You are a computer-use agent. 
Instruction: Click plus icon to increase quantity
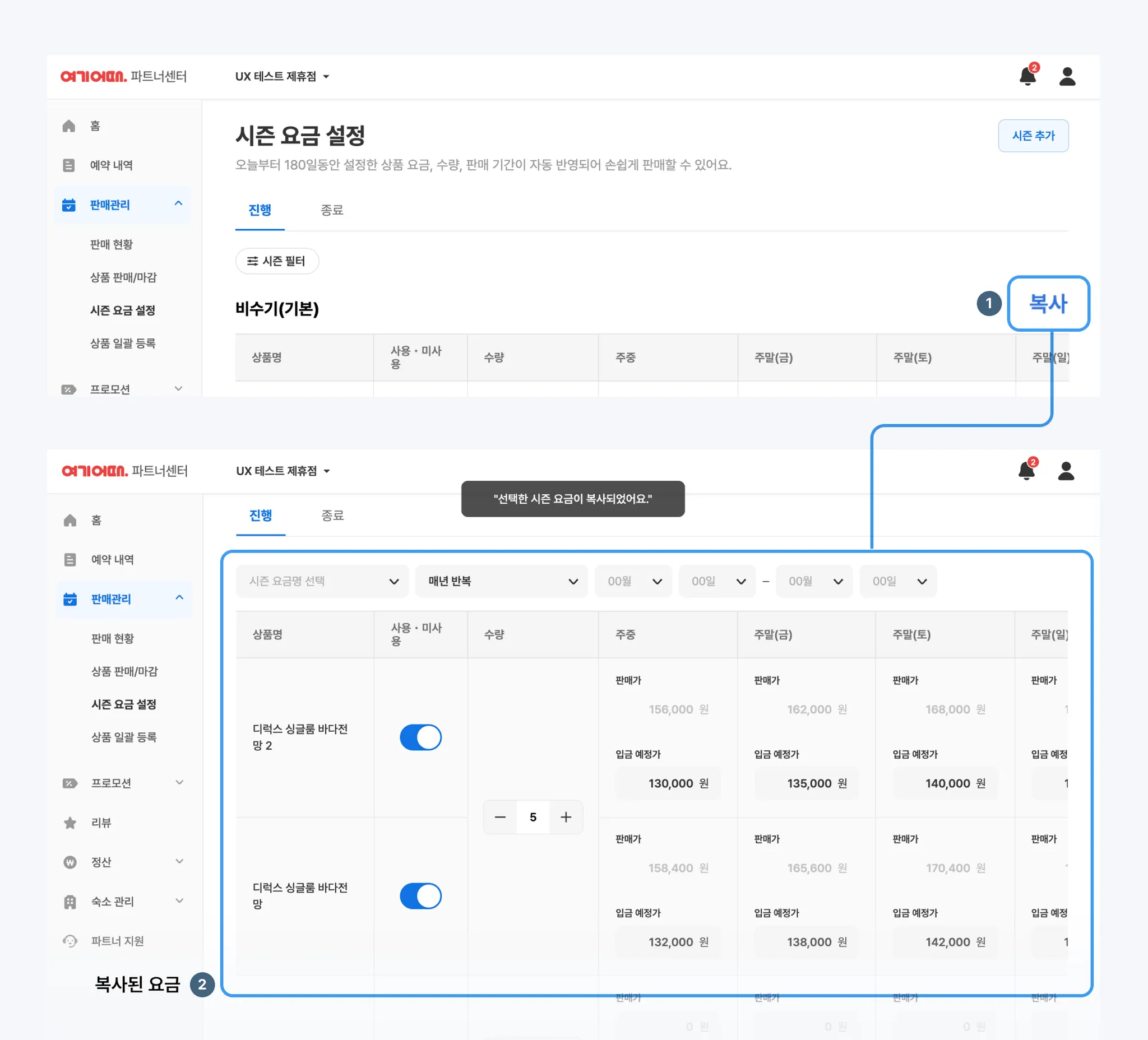tap(566, 817)
